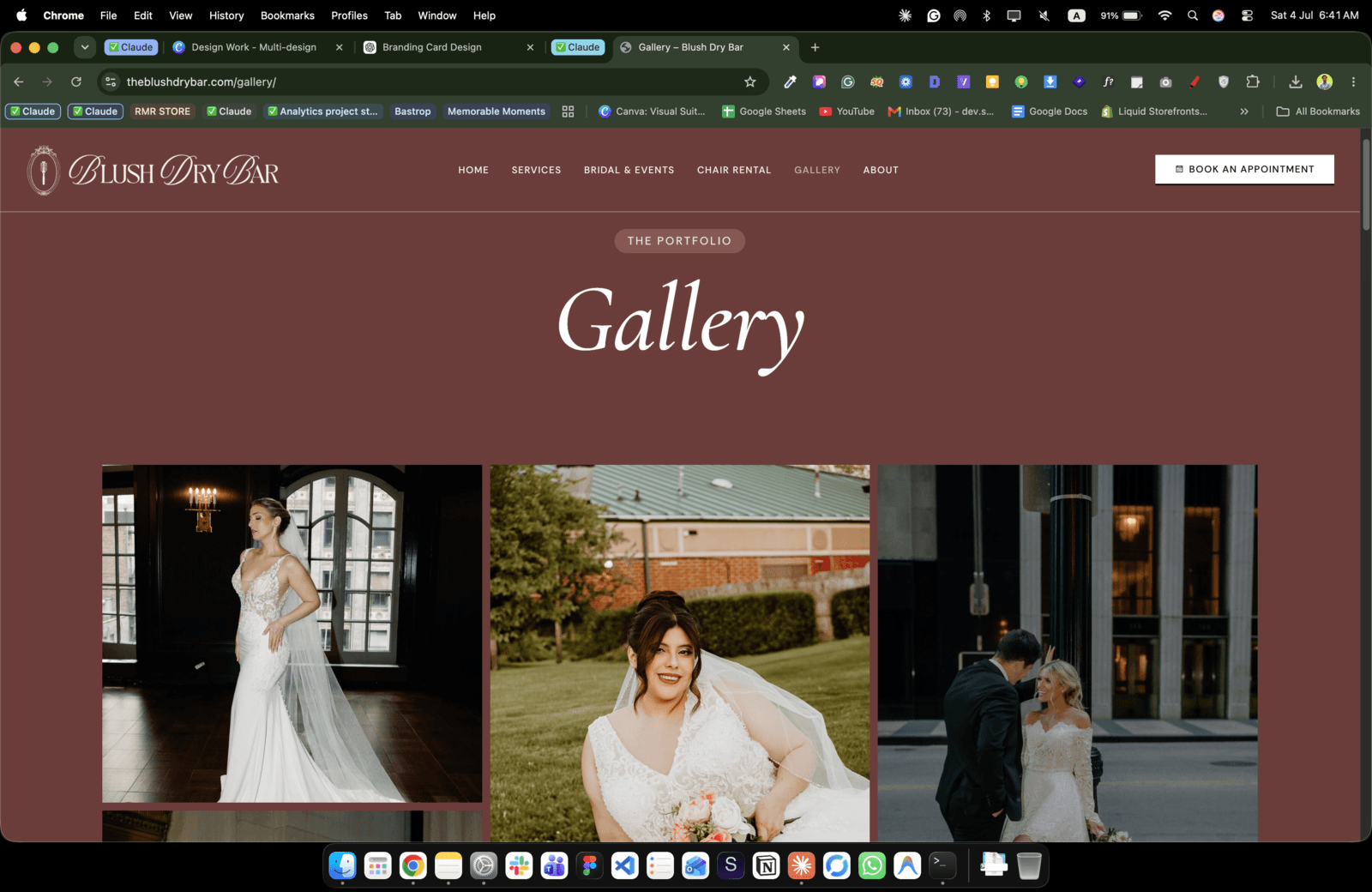Screen dimensions: 1372x892
Task: Open the red highlighter extension
Action: [x=1194, y=81]
